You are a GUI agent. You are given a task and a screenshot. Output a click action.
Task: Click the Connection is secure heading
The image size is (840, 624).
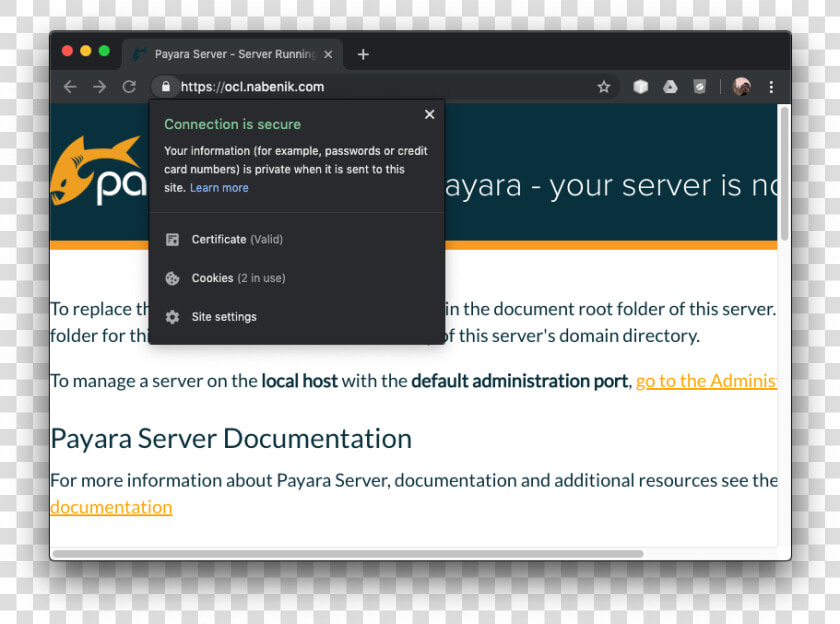(232, 124)
